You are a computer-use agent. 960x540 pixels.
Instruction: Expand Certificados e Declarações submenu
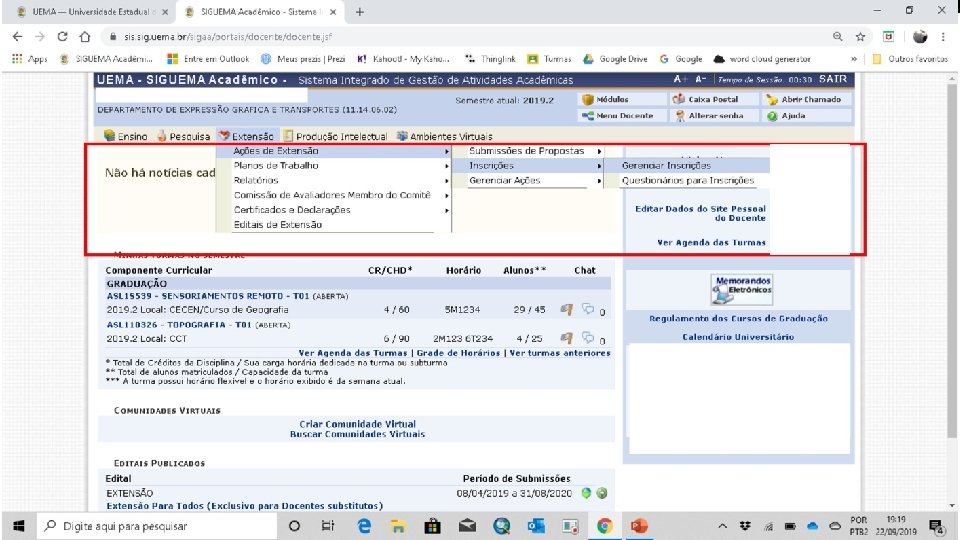pyautogui.click(x=334, y=210)
